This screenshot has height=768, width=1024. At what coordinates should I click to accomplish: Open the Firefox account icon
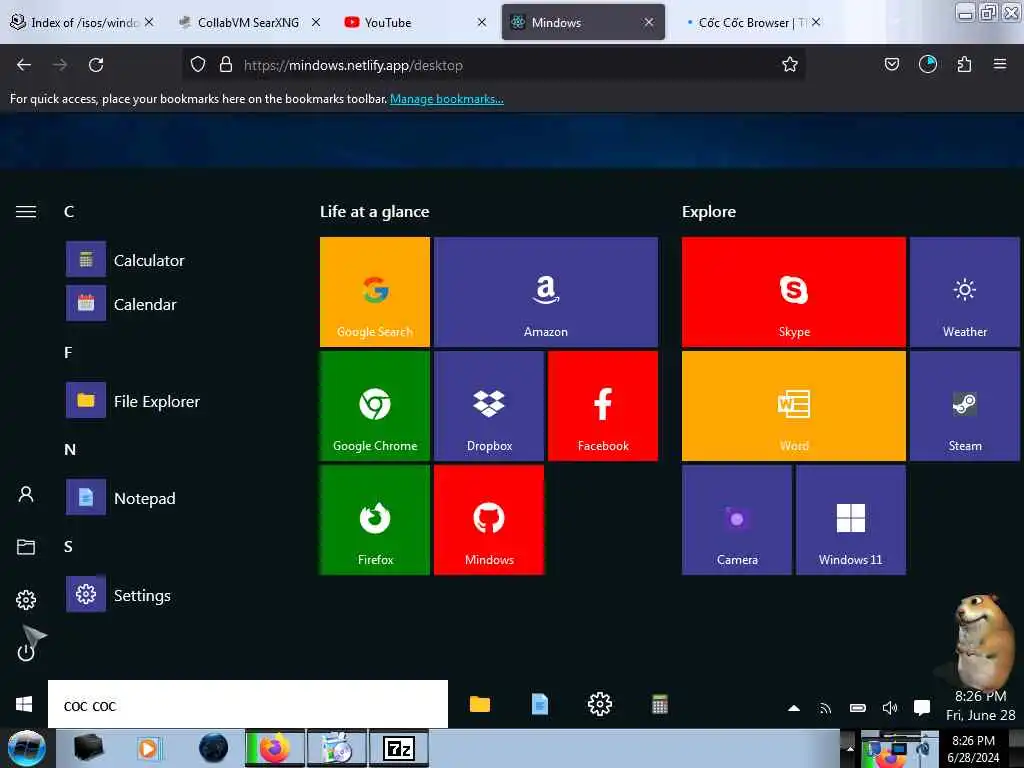coord(928,65)
